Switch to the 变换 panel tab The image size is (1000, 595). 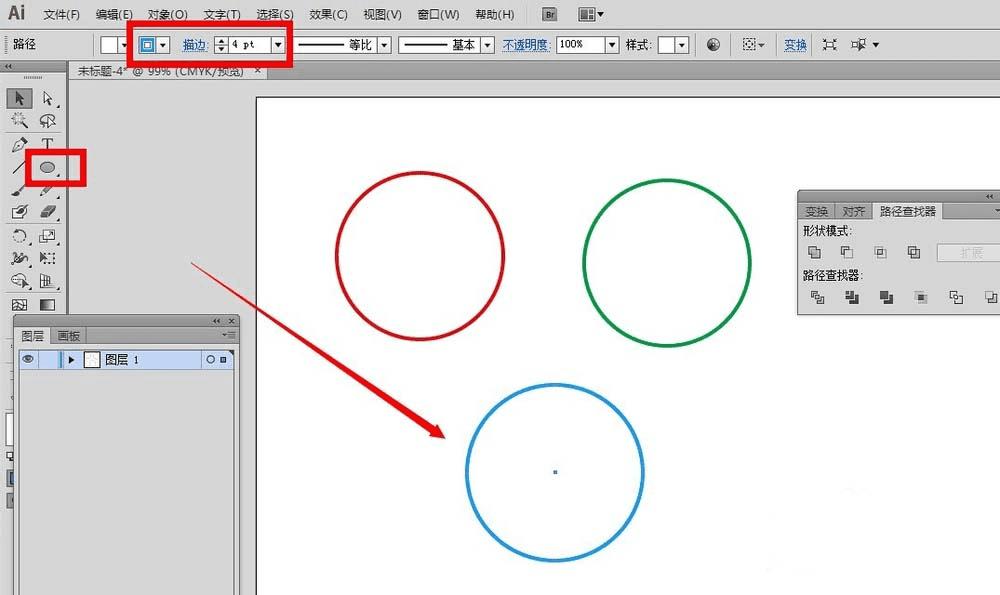point(816,211)
